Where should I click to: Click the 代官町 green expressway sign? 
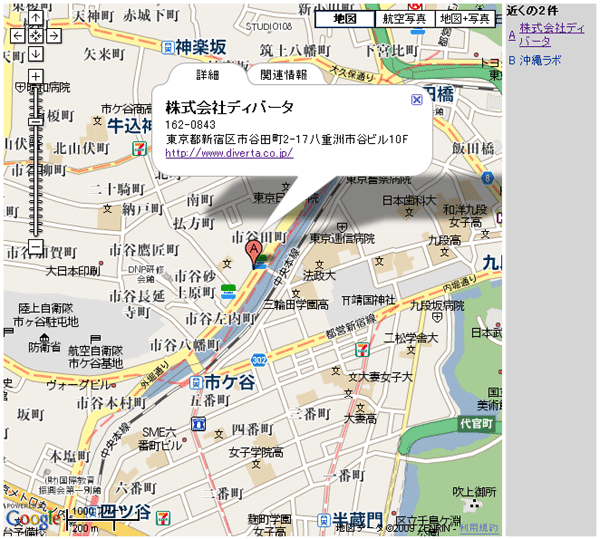click(476, 423)
